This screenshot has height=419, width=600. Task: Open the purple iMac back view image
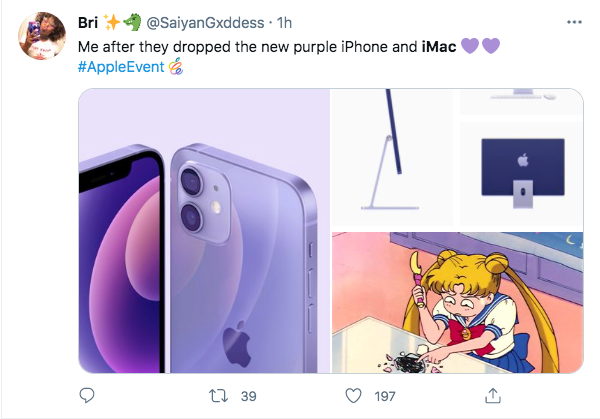click(x=521, y=166)
